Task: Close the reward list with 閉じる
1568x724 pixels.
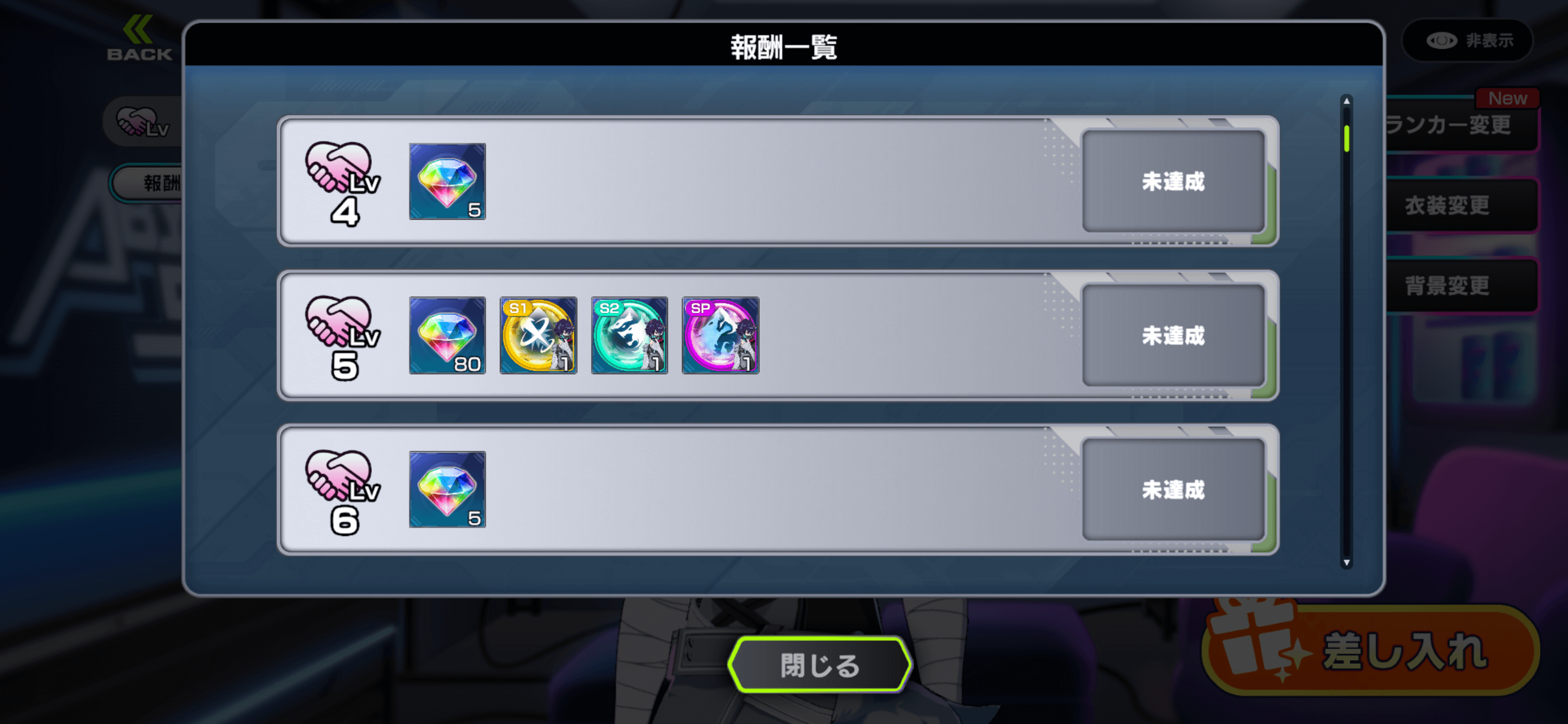Action: coord(819,665)
